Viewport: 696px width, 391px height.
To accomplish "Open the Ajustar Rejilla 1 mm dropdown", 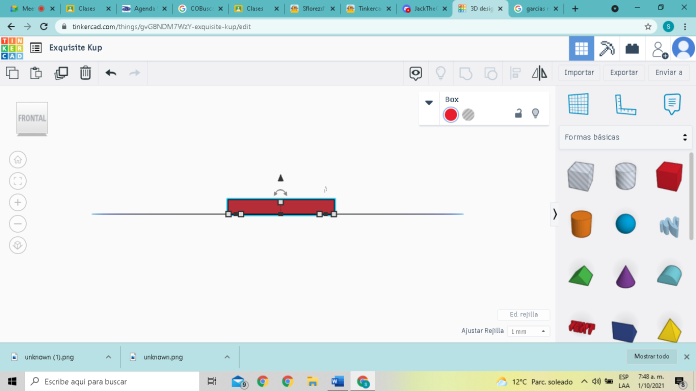I will pos(528,331).
